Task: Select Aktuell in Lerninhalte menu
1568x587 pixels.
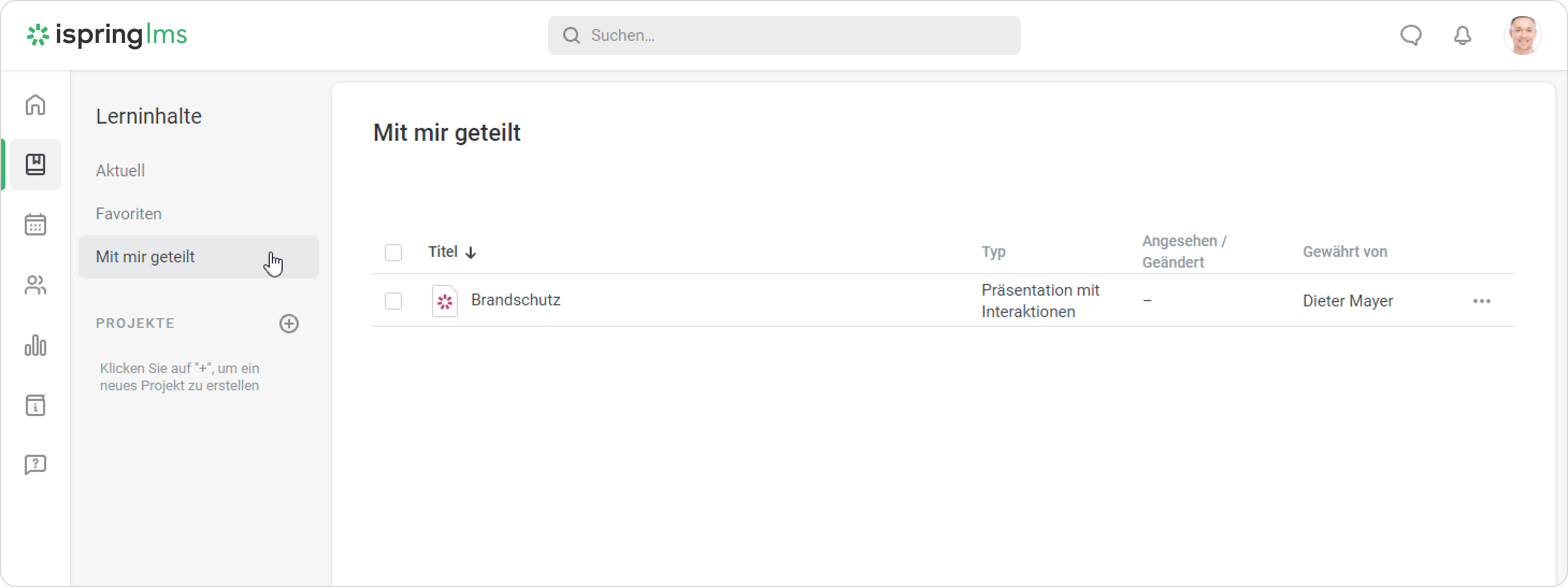Action: [120, 170]
